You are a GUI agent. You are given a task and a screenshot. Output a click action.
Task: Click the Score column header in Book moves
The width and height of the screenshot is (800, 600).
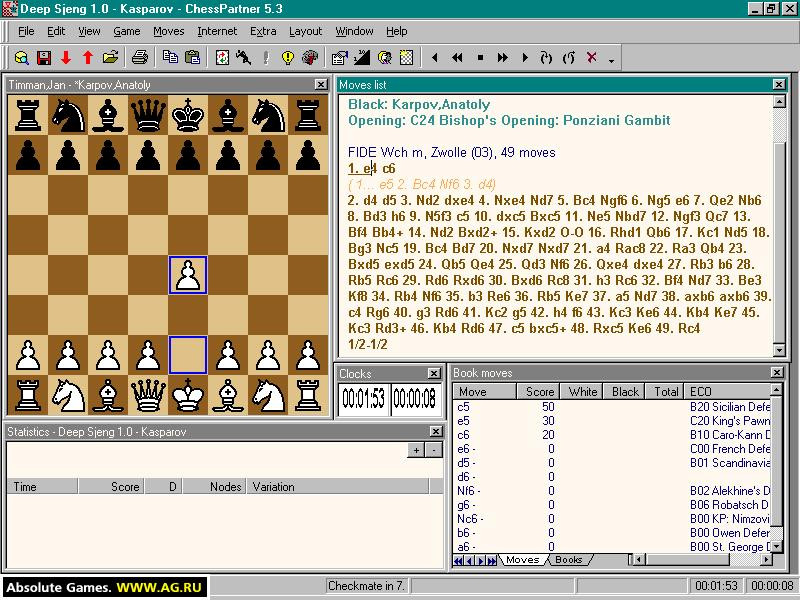click(538, 391)
